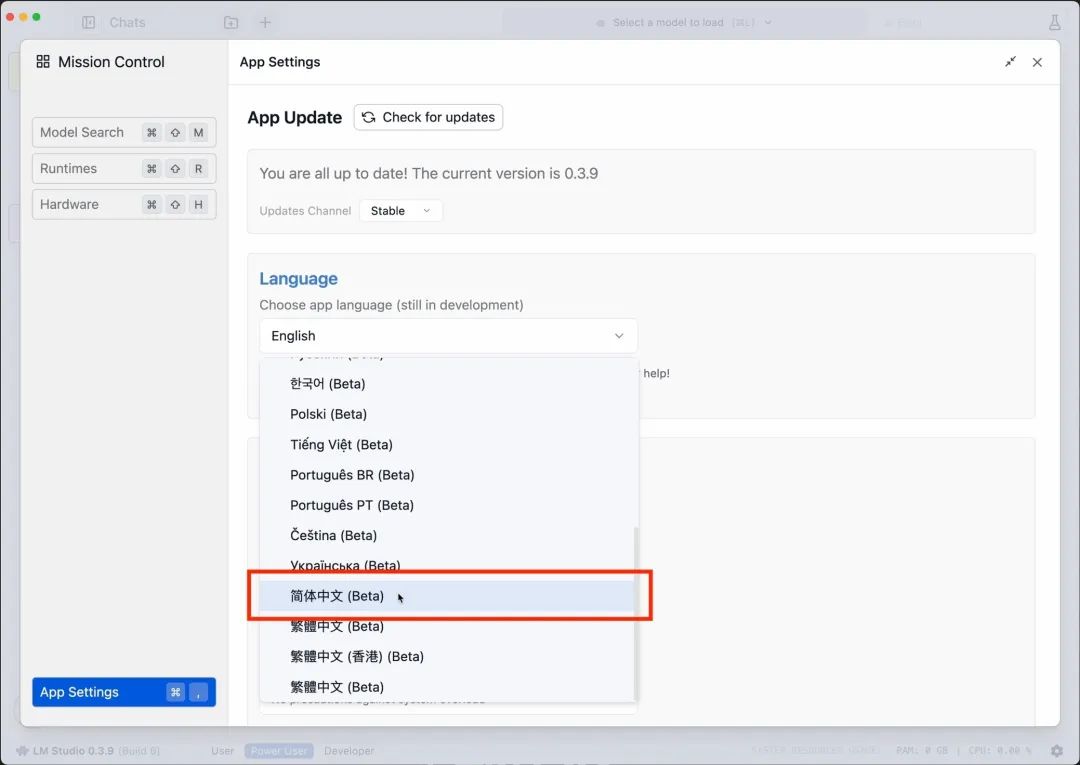
Task: Choose Українська (Beta) from language list
Action: click(446, 566)
